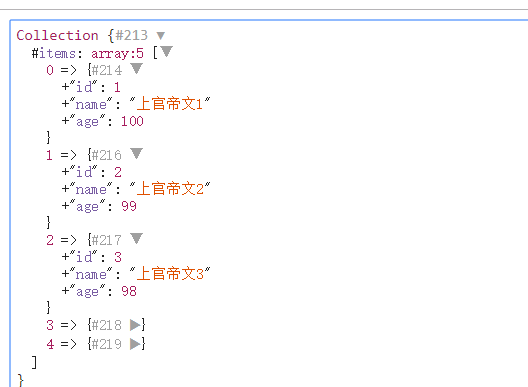Screen dimensions: 528x387
Task: Click the id value 3
Action: click(118, 257)
